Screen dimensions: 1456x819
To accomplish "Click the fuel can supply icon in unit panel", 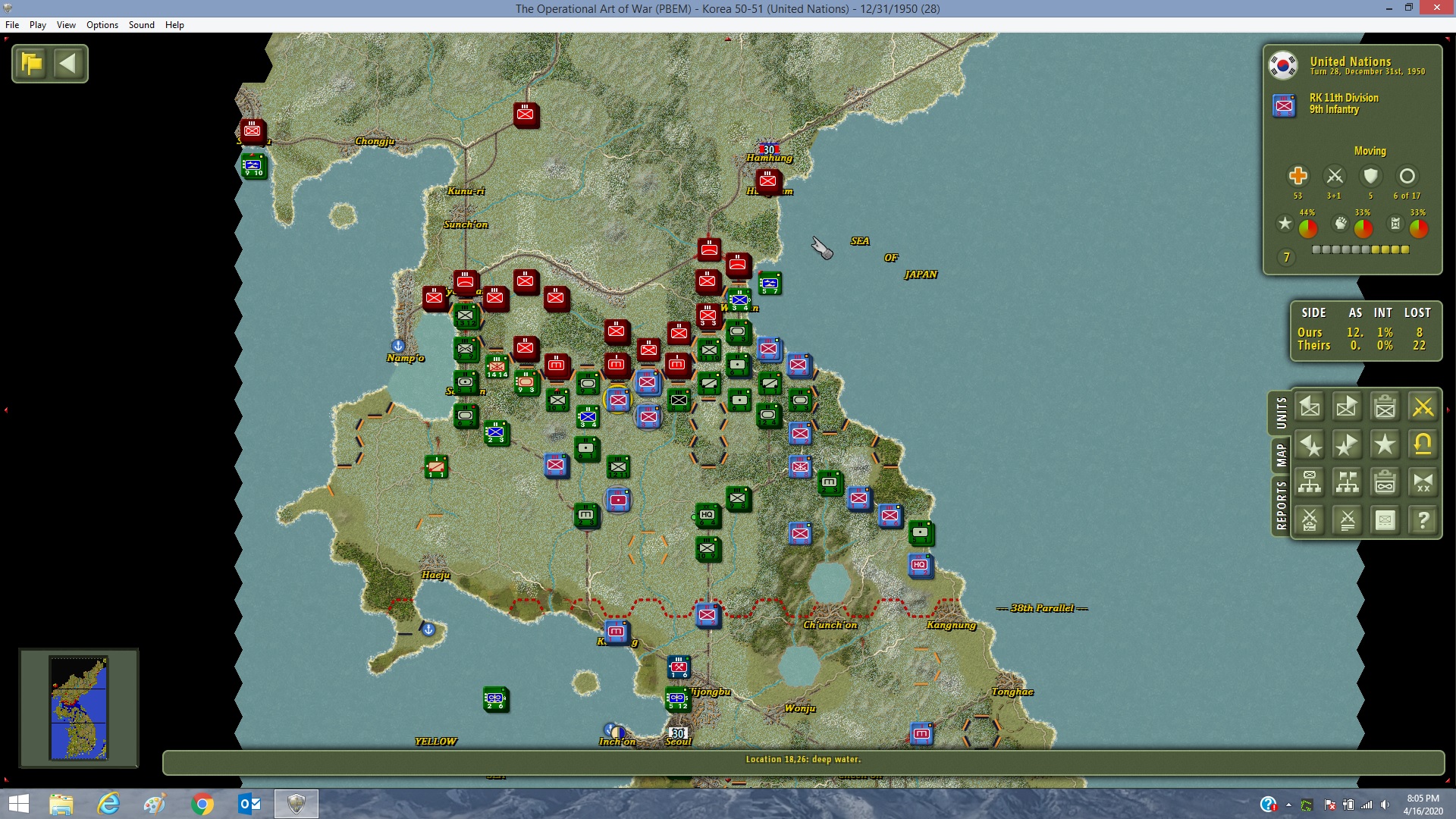I will tap(1395, 224).
